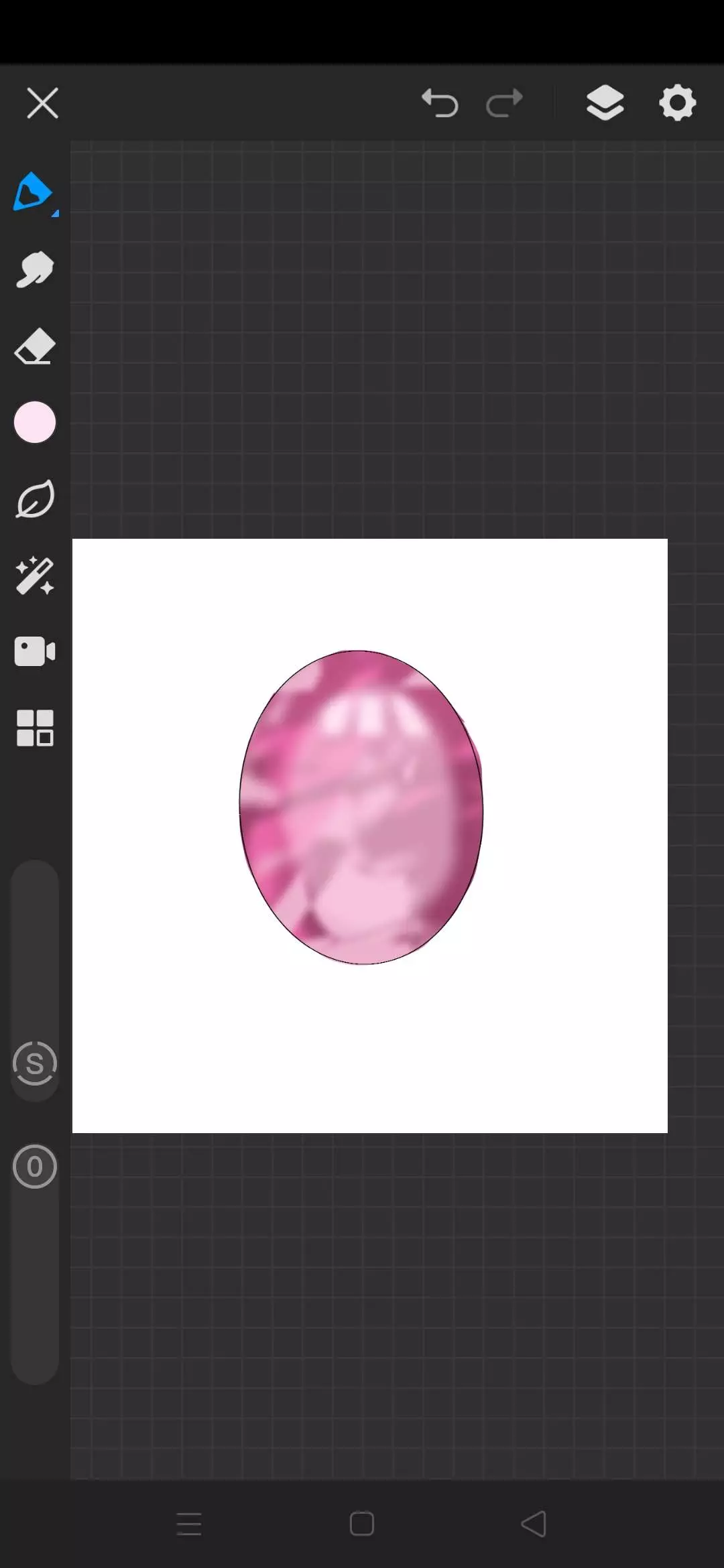Tap the Android home button

362,1524
